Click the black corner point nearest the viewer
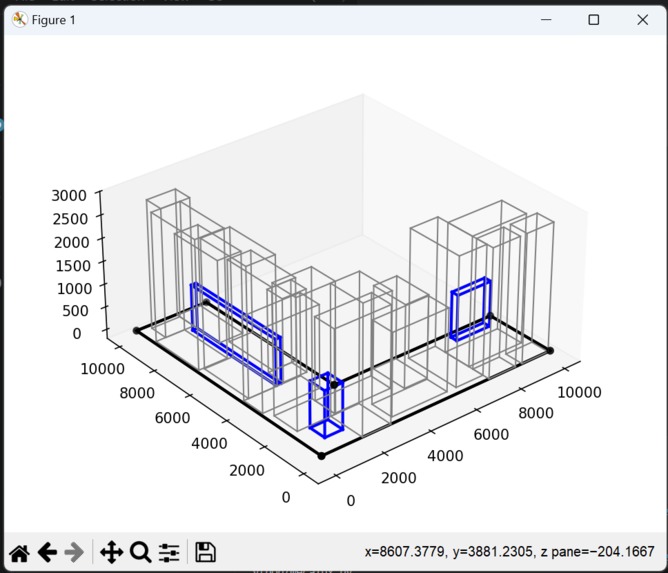 [322, 456]
